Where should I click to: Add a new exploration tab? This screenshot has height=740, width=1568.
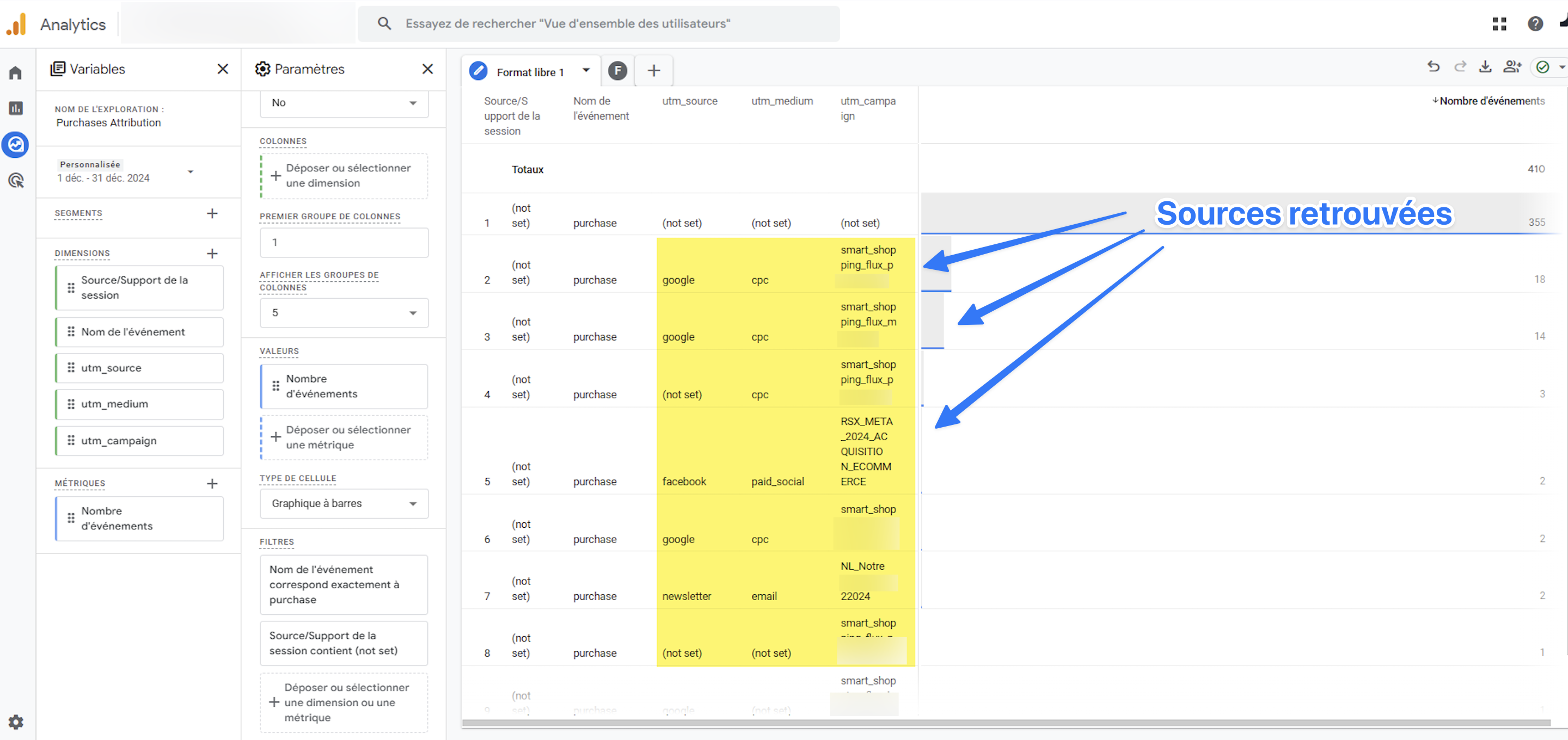(653, 71)
